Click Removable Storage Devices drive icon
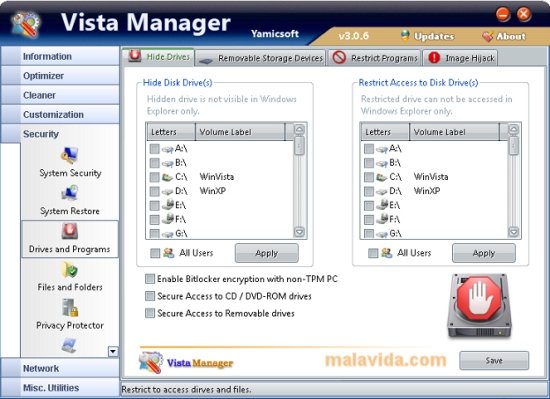Viewport: 550px width, 399px height. point(206,61)
